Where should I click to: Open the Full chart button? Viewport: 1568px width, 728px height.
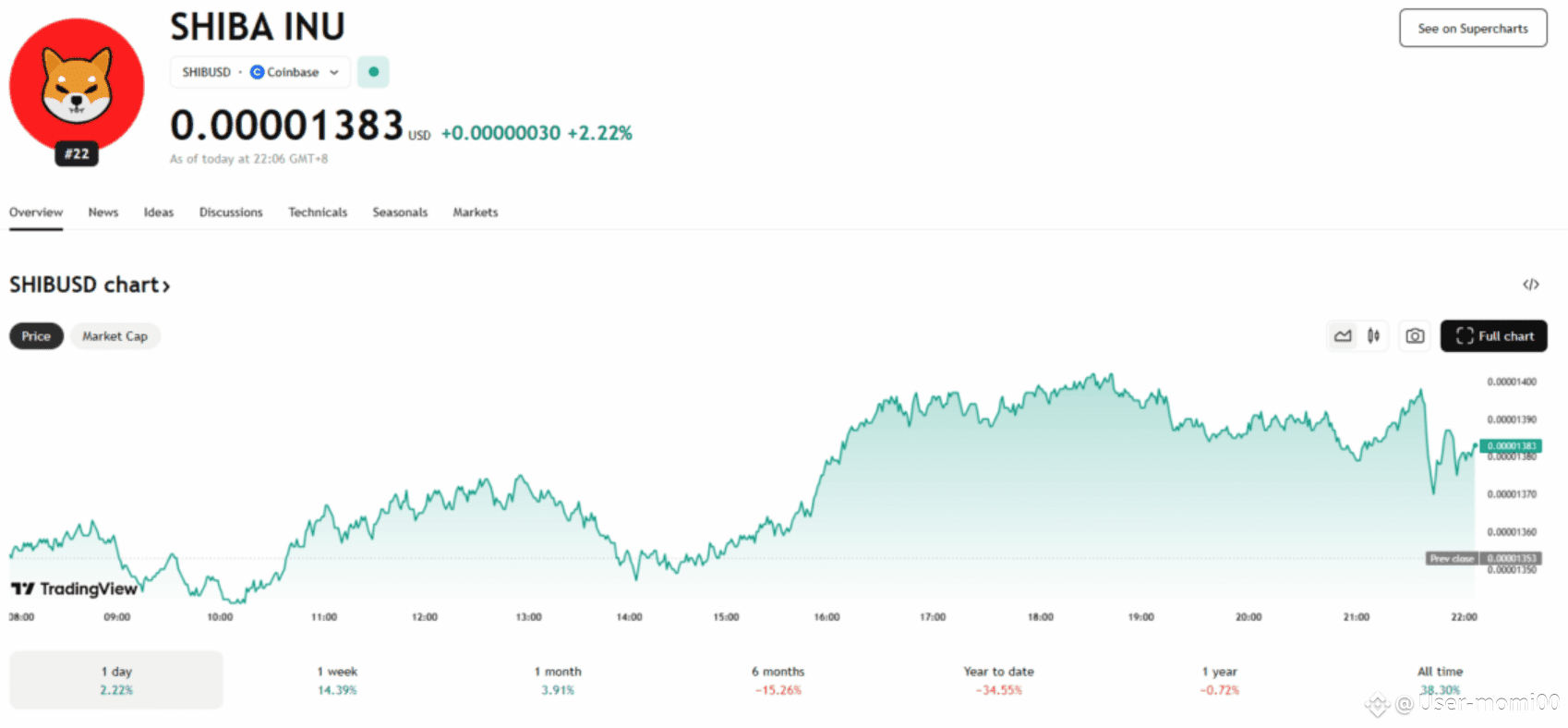(1494, 336)
